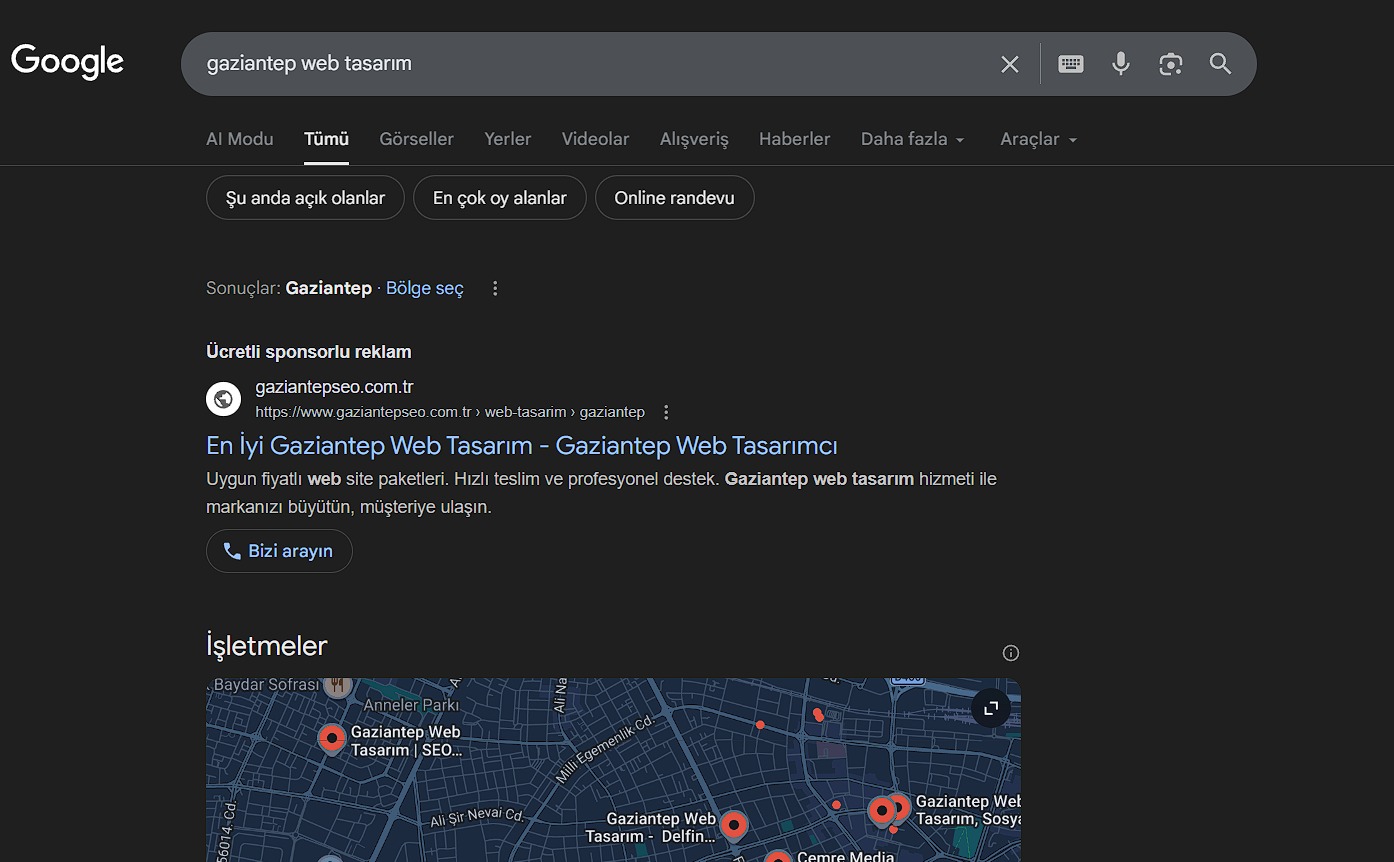Click inside the search input field
1394x862 pixels.
coord(590,64)
